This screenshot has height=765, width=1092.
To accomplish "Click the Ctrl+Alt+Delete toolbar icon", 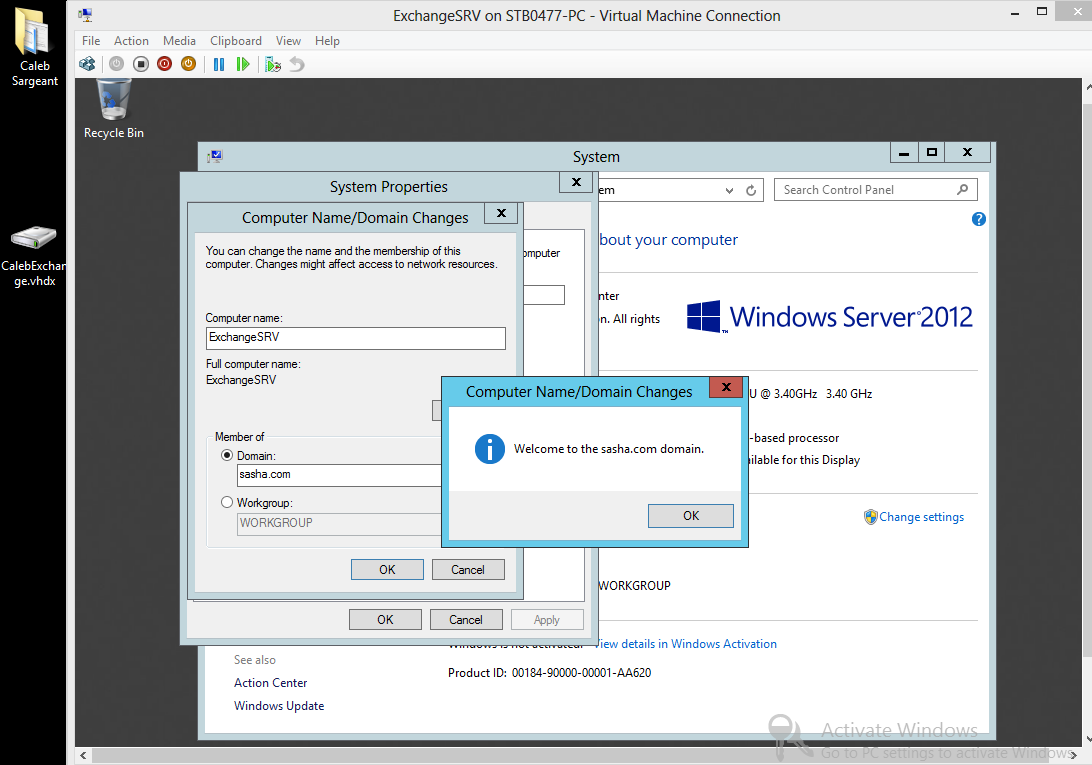I will (x=87, y=64).
